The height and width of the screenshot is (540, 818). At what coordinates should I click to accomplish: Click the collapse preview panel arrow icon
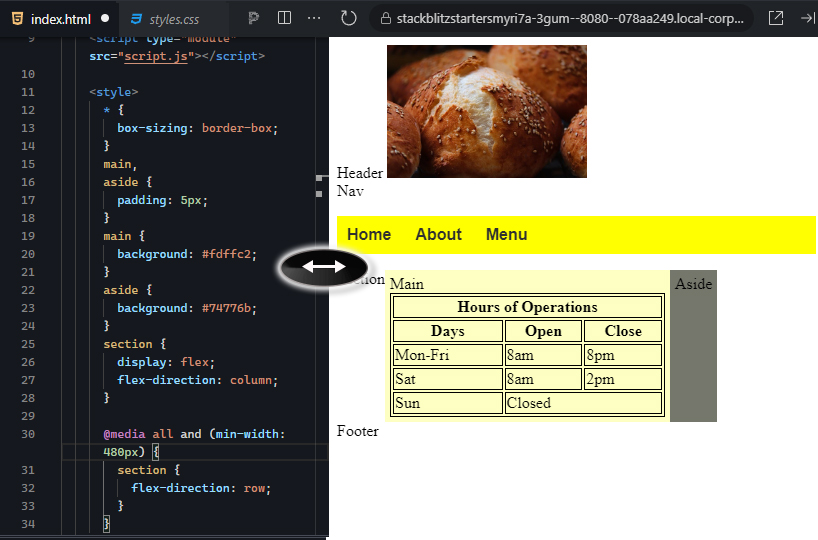pyautogui.click(x=808, y=18)
